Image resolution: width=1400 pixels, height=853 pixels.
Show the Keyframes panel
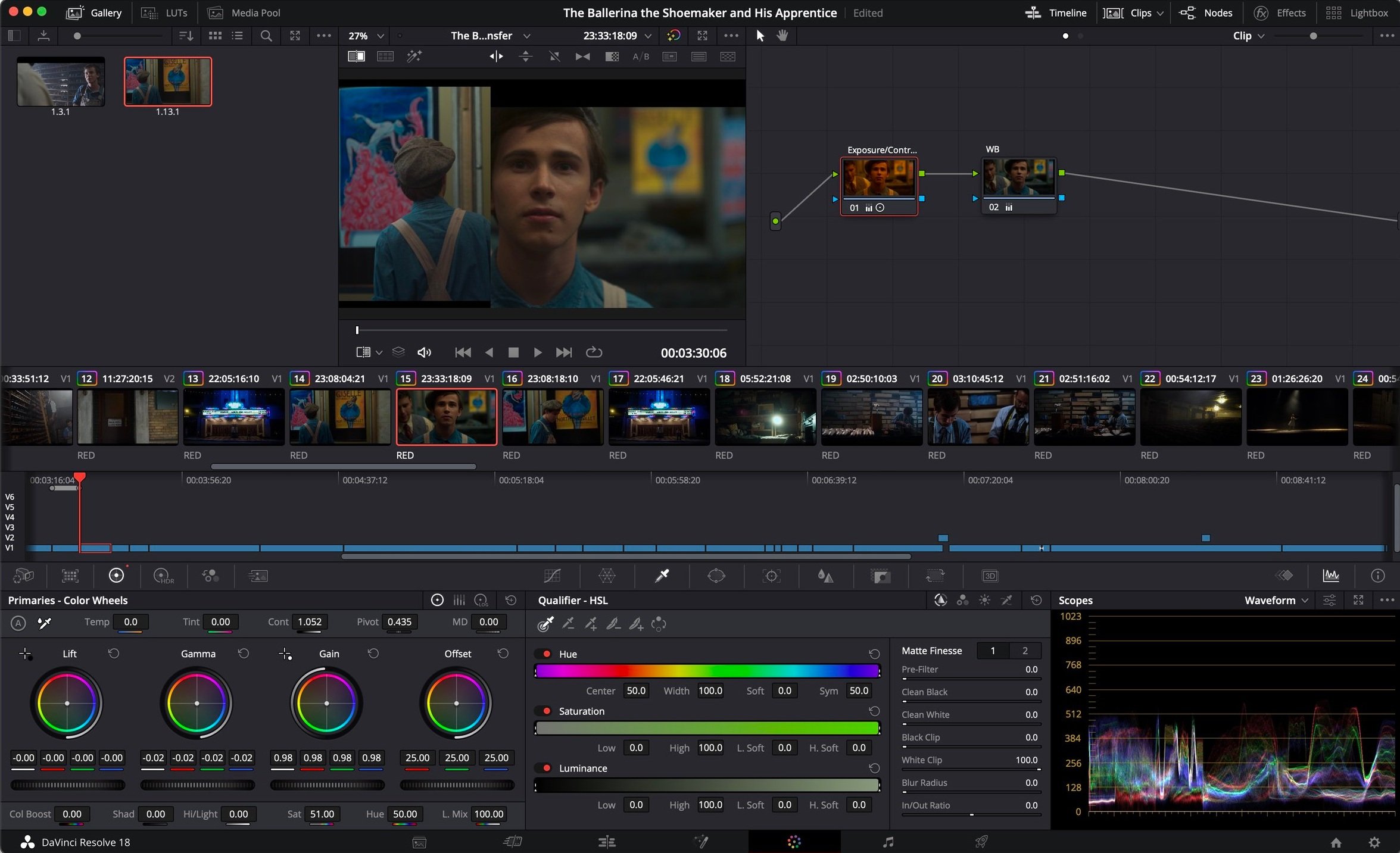coord(1284,576)
